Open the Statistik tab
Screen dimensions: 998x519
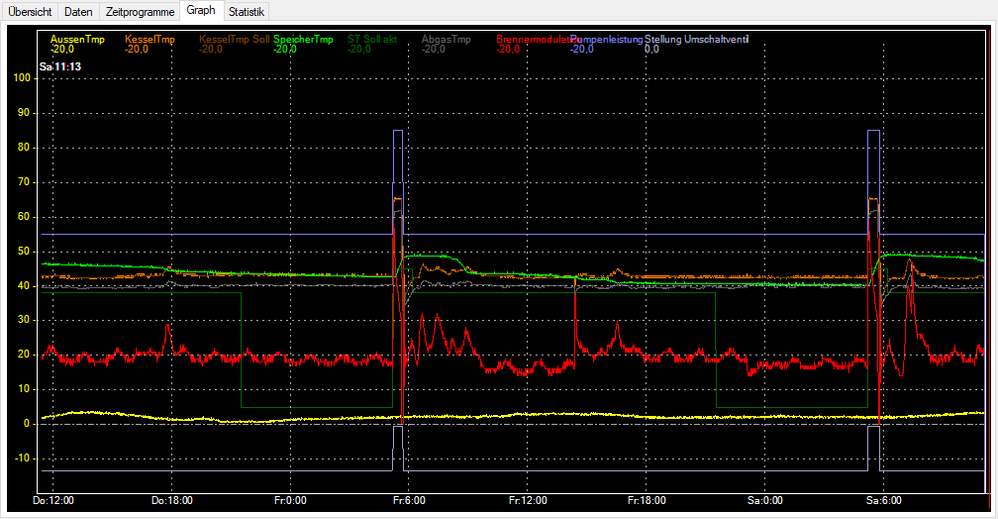coord(246,12)
